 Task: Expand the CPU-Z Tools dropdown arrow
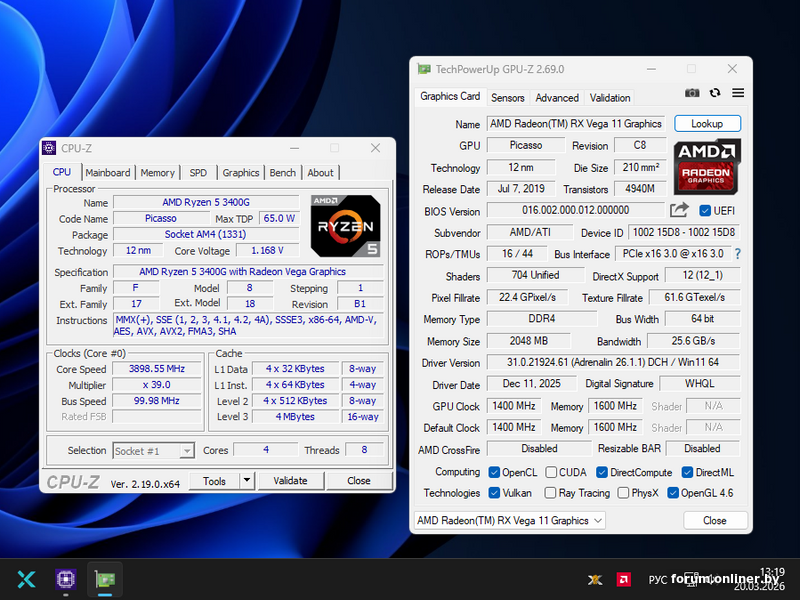[247, 480]
